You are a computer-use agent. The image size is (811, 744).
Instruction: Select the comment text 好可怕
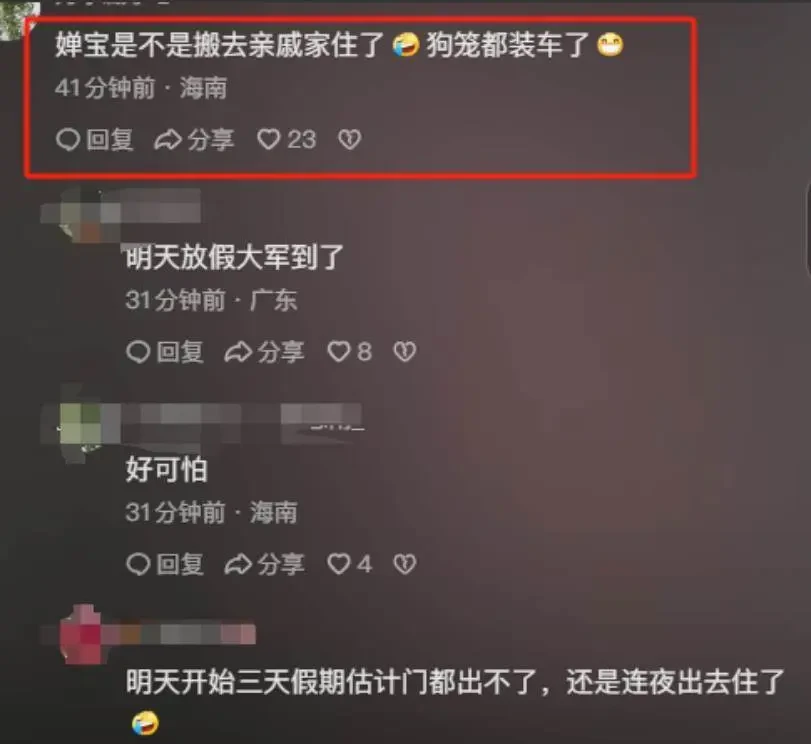pyautogui.click(x=167, y=470)
